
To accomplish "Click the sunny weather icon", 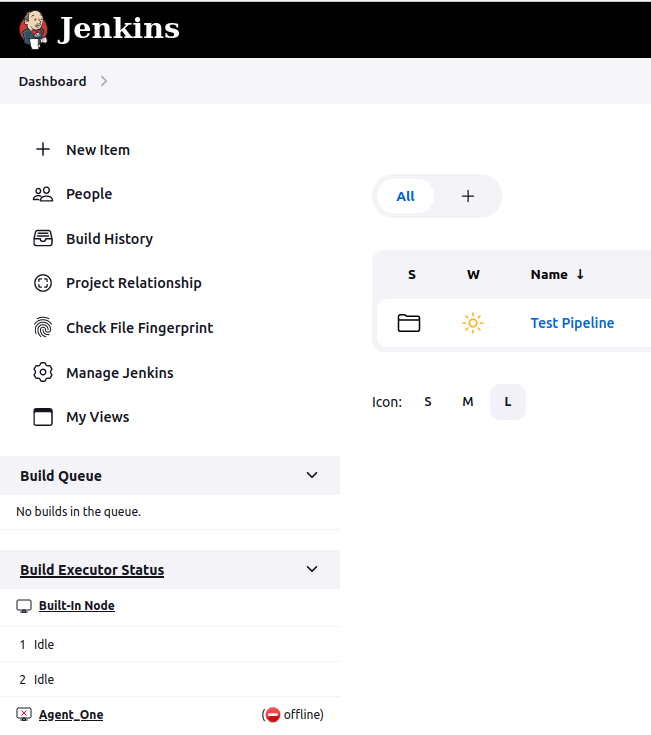I will 473,323.
